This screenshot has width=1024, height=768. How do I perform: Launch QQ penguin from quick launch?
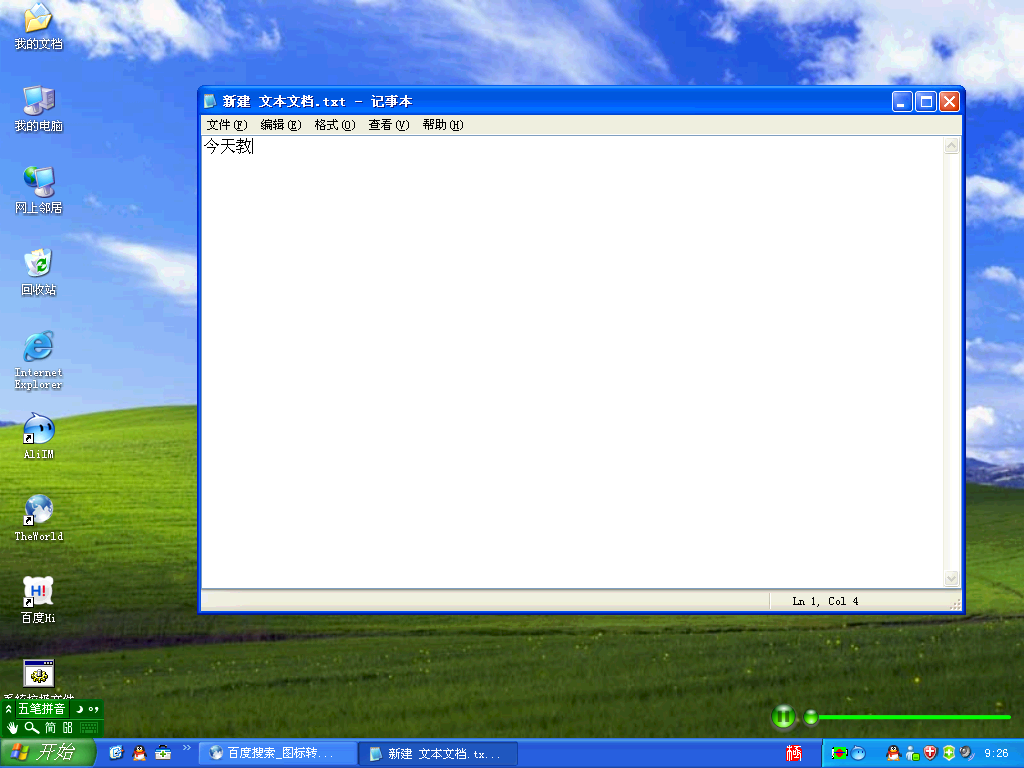[139, 753]
